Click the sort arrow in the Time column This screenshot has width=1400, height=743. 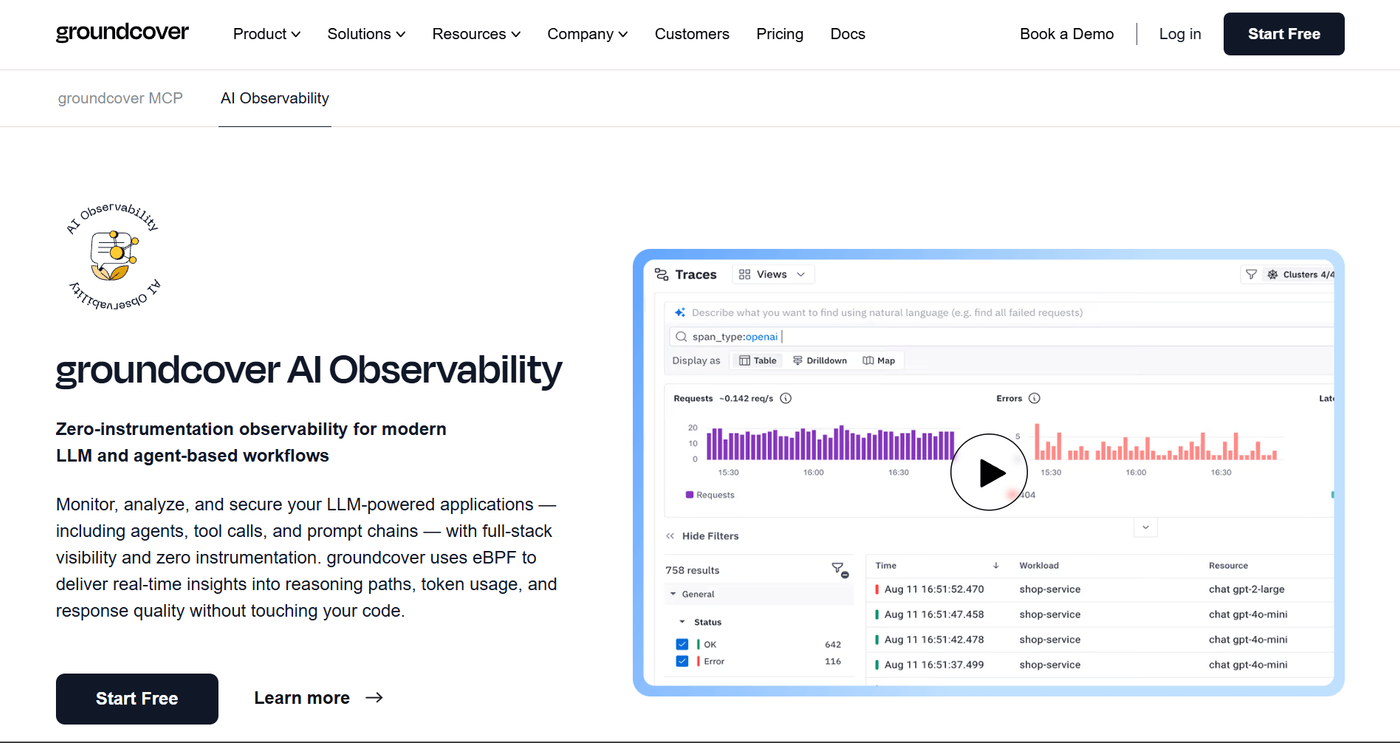coord(996,565)
